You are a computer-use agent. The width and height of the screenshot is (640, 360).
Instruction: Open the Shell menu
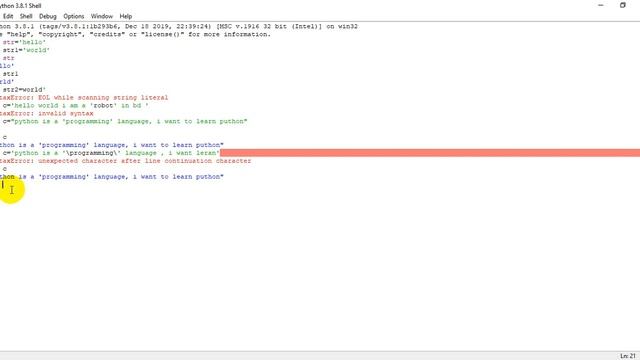(x=26, y=16)
